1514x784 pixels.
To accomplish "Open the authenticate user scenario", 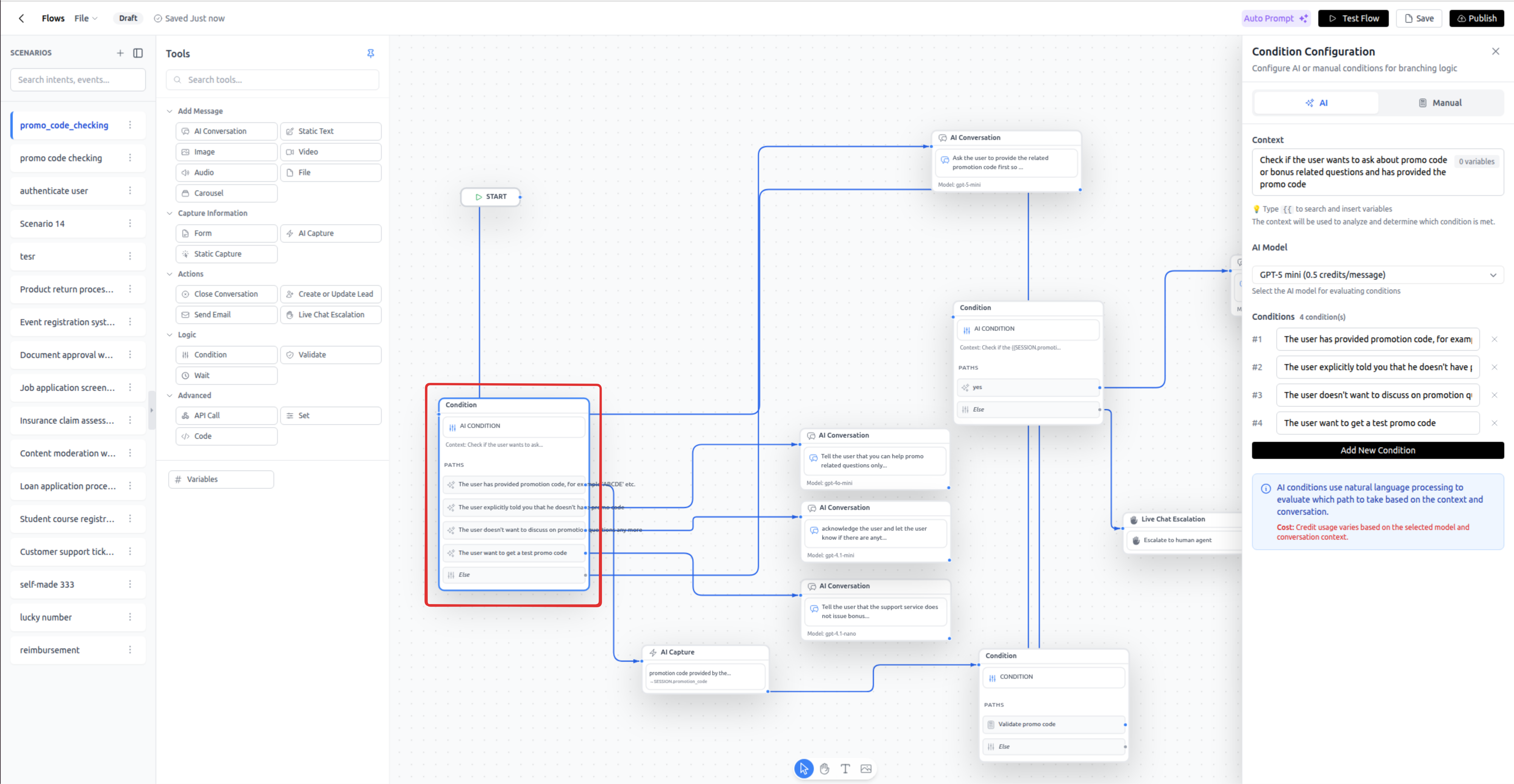I will point(54,191).
